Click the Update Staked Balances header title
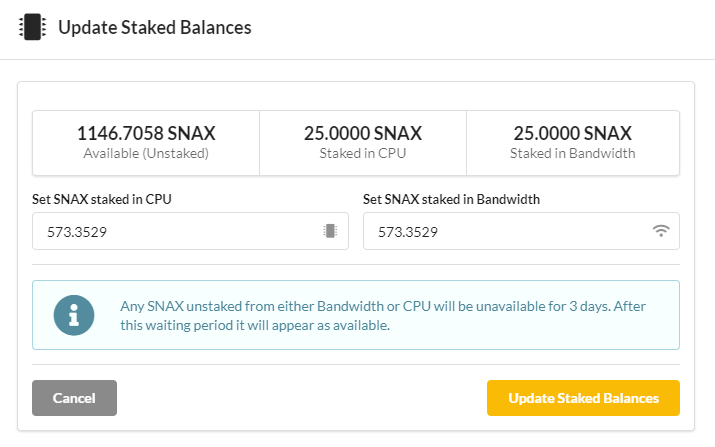The height and width of the screenshot is (447, 715). (155, 27)
